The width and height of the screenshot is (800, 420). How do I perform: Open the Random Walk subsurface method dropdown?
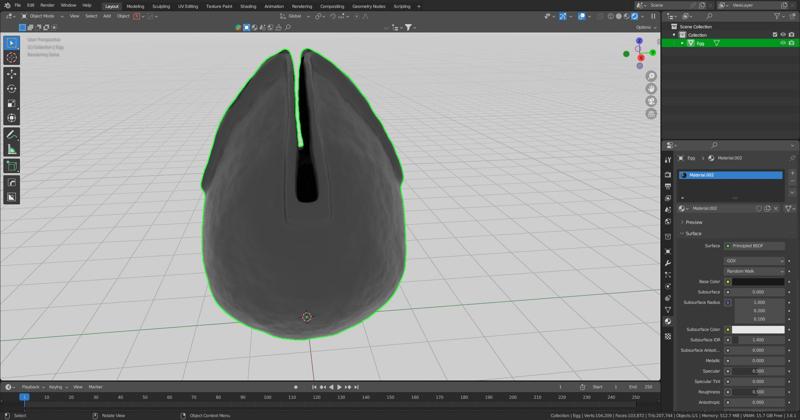[x=754, y=271]
